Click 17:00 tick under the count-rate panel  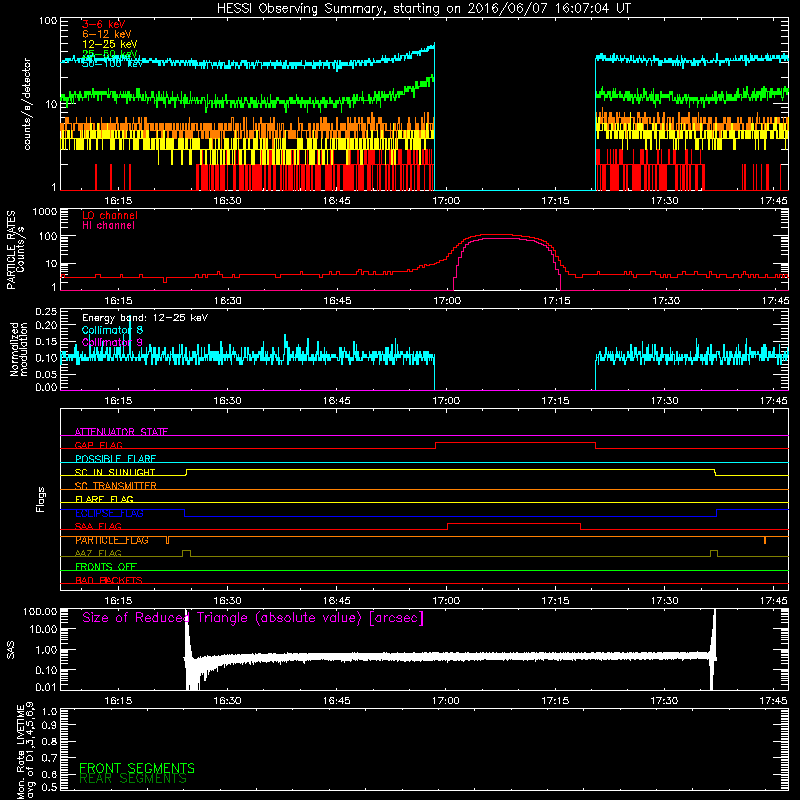(x=446, y=201)
